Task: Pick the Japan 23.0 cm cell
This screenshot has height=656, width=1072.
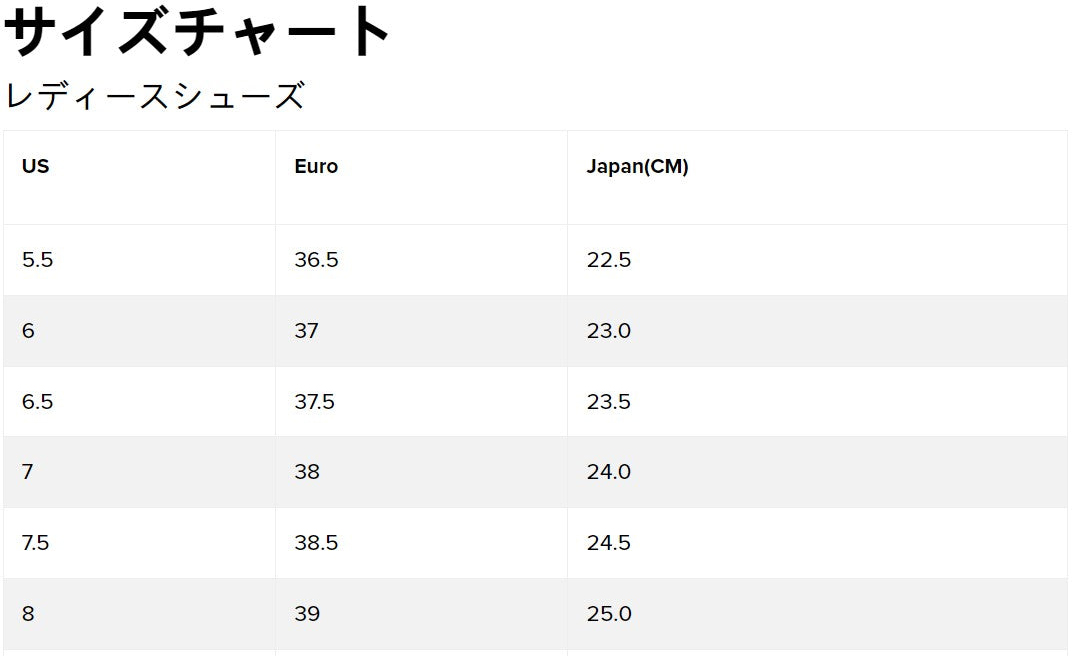Action: [x=609, y=331]
